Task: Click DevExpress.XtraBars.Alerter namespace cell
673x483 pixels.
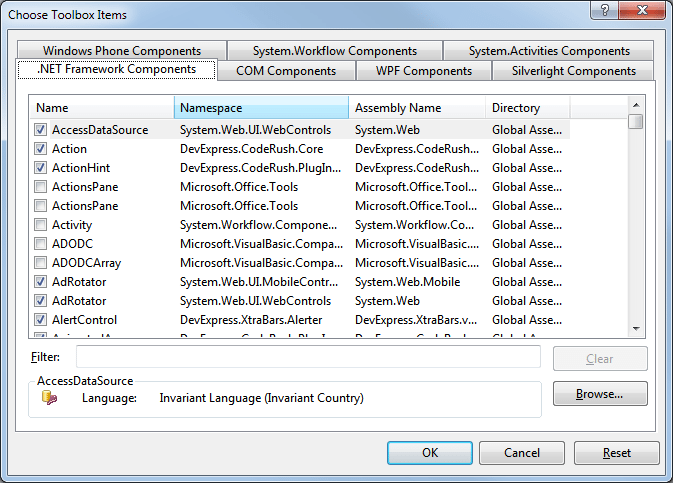Action: coord(251,319)
